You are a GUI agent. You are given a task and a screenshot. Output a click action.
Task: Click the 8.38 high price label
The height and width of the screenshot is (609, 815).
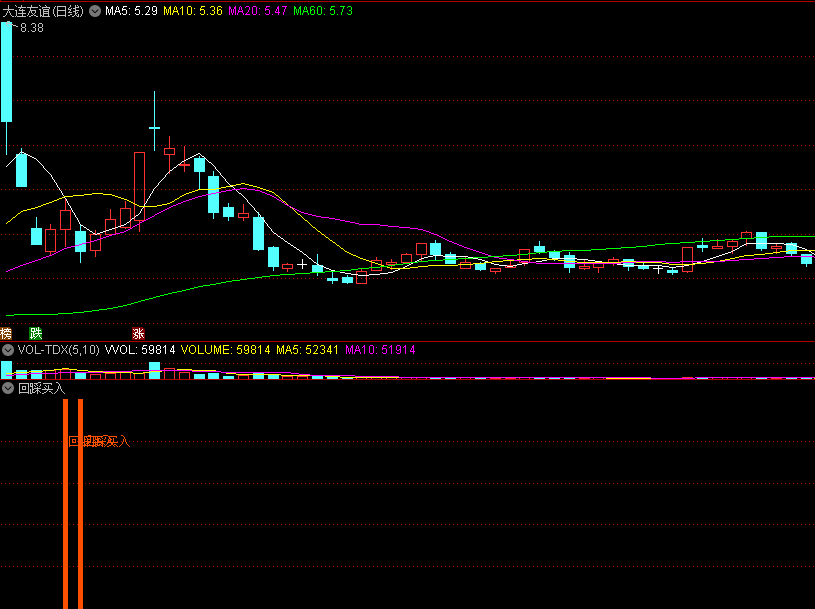(32, 28)
